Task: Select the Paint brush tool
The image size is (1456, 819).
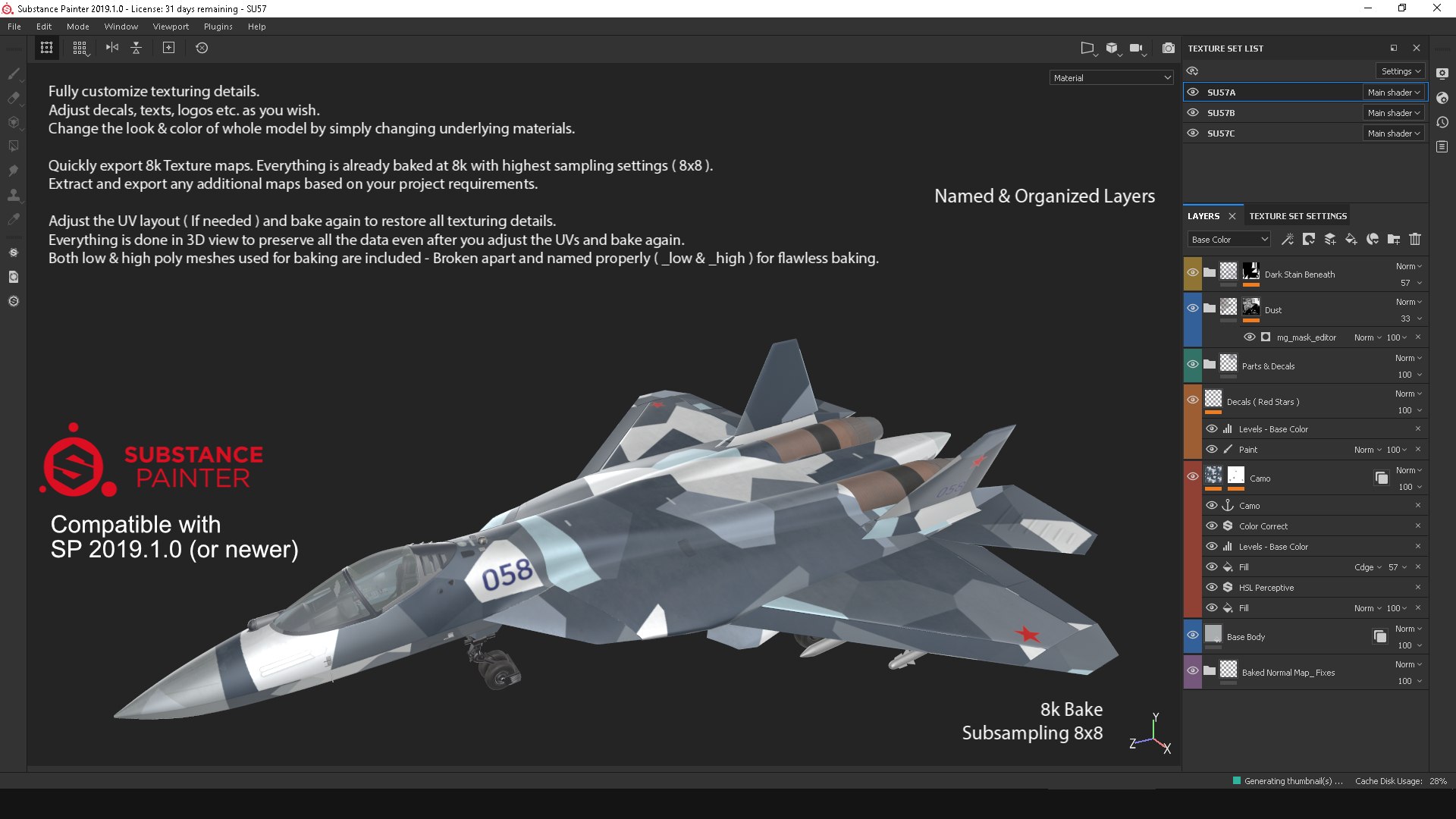Action: tap(14, 74)
